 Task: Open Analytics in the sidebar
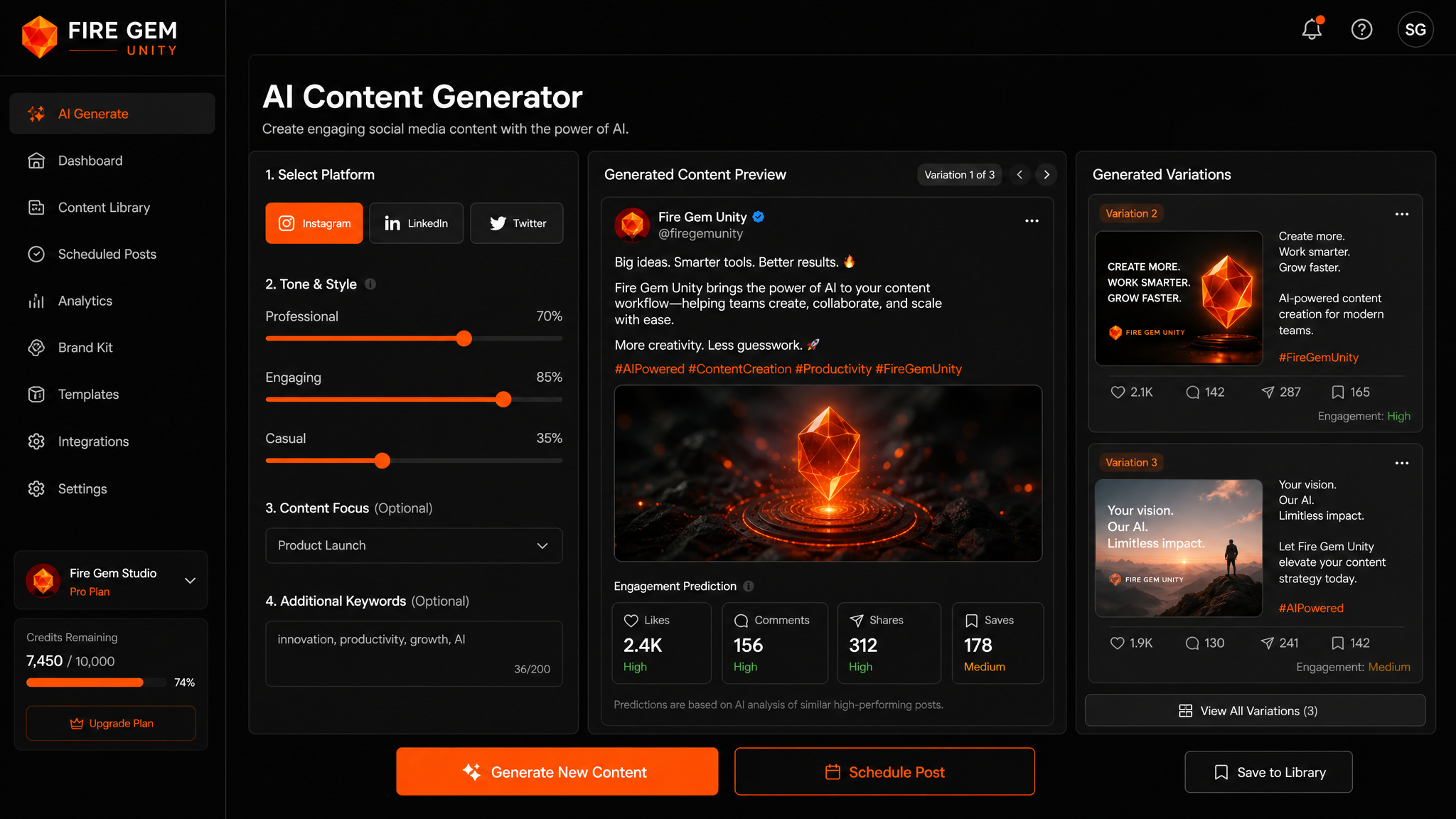pos(112,301)
